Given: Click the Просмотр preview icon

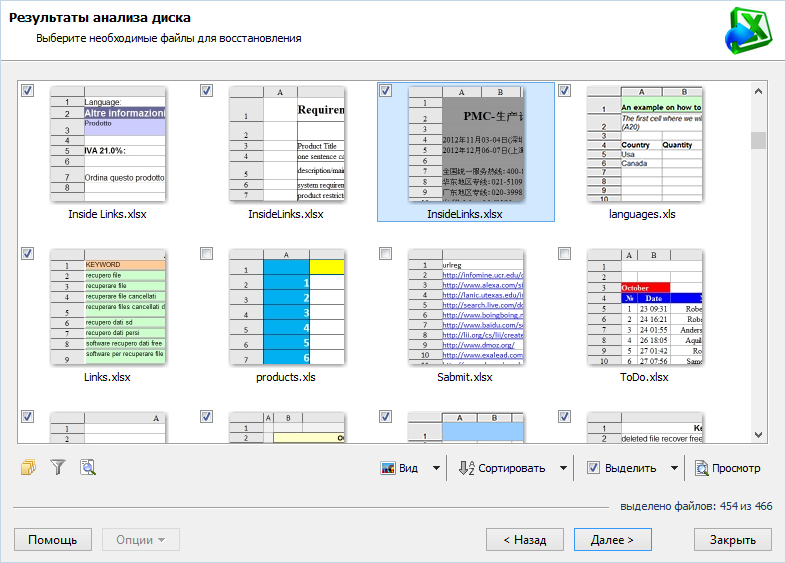Looking at the screenshot, I should pyautogui.click(x=701, y=468).
